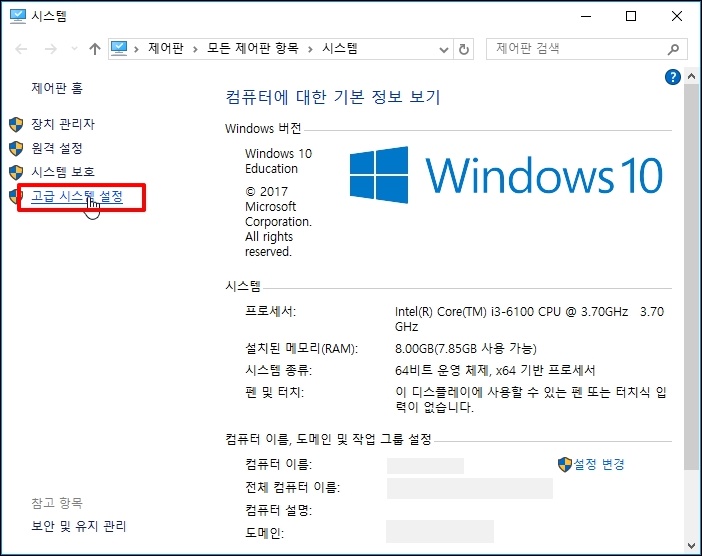
Task: Close the 시스템 window
Action: click(x=677, y=17)
